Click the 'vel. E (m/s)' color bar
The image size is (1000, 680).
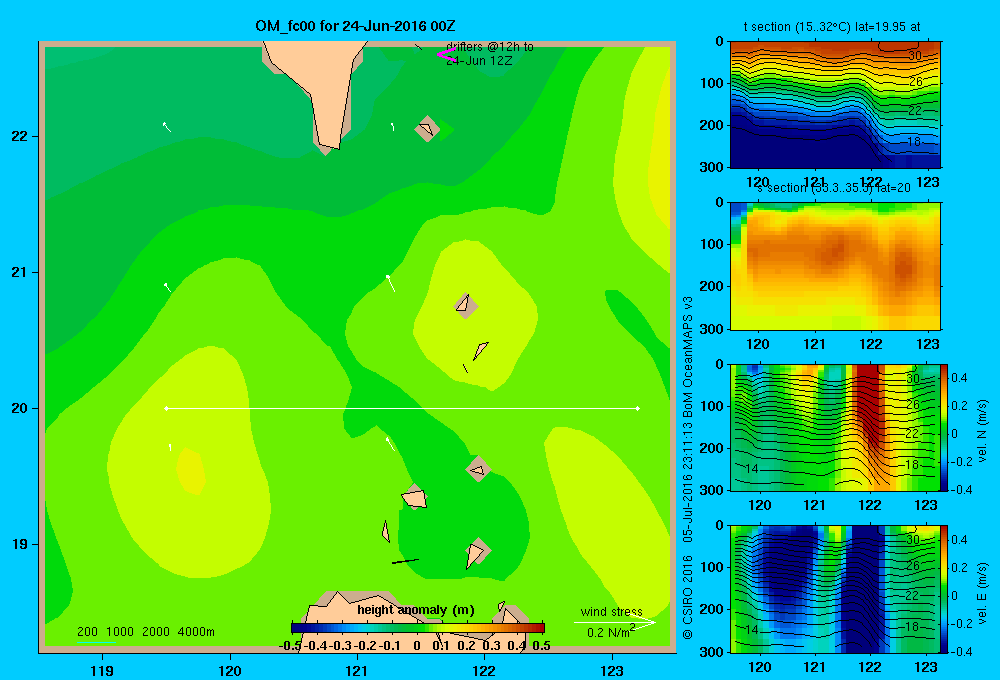point(945,589)
